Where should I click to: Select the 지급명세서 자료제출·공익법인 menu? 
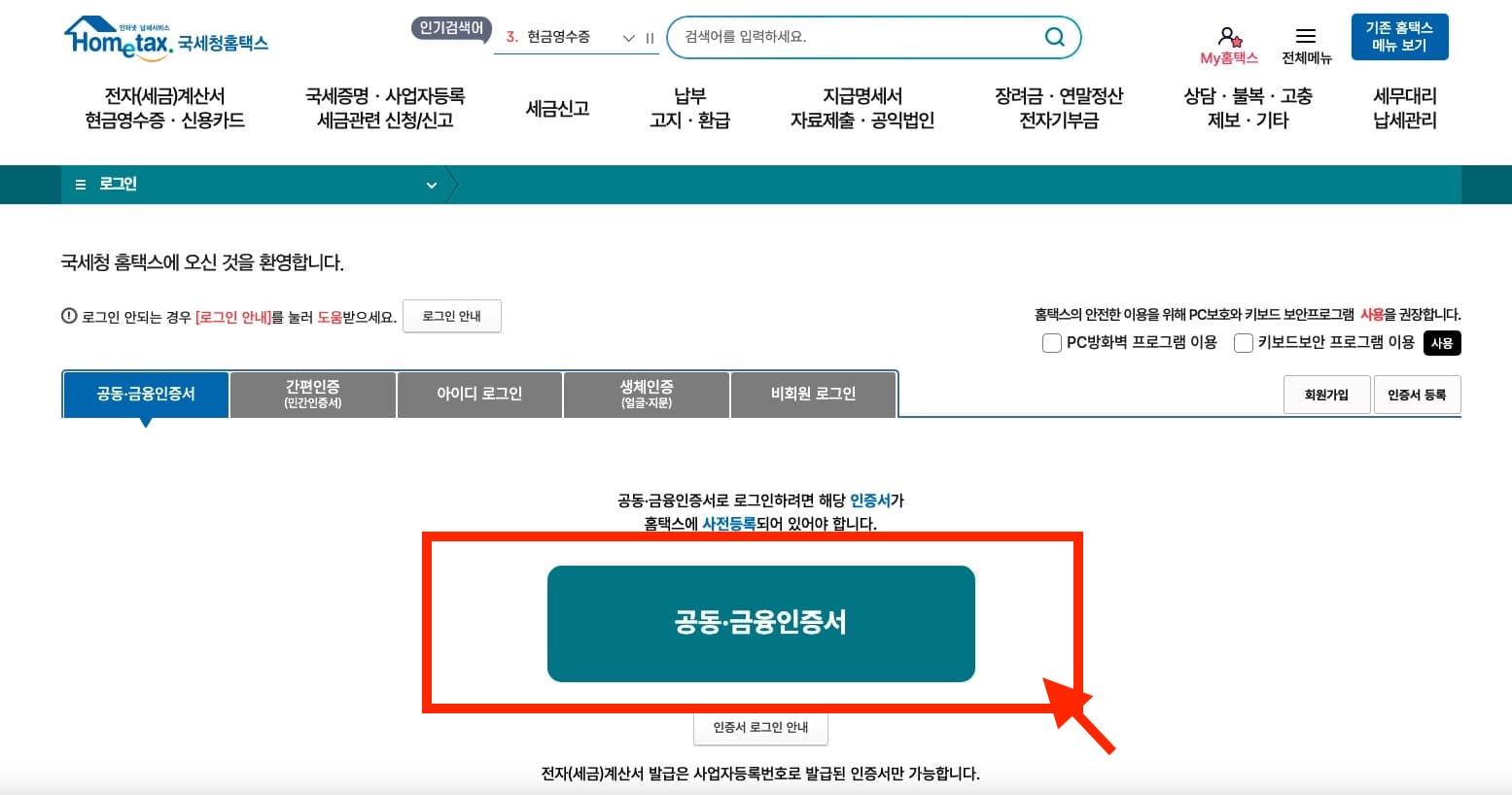[860, 109]
